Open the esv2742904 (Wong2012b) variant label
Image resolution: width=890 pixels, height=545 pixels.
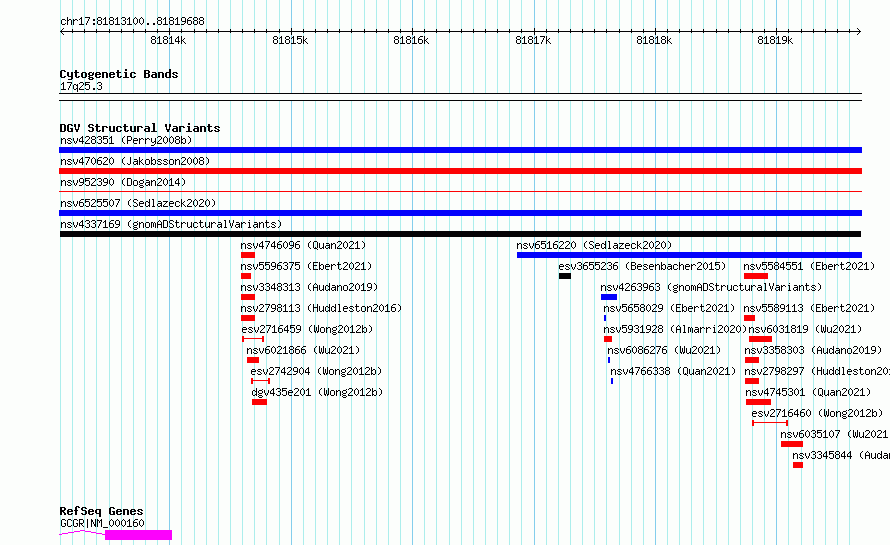click(x=316, y=371)
